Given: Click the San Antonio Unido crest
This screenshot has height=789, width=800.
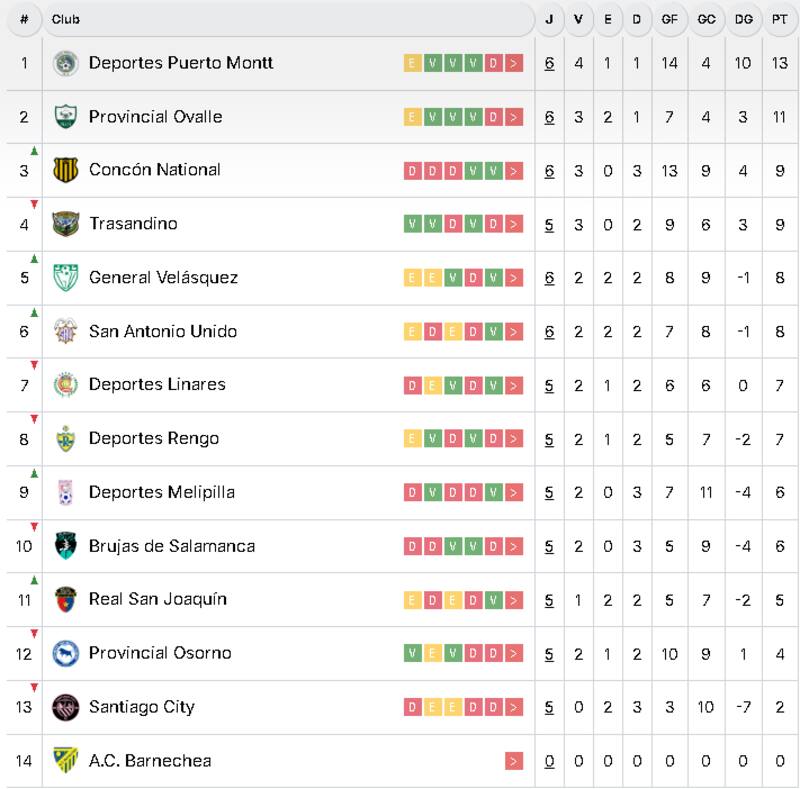Looking at the screenshot, I should click(x=63, y=331).
